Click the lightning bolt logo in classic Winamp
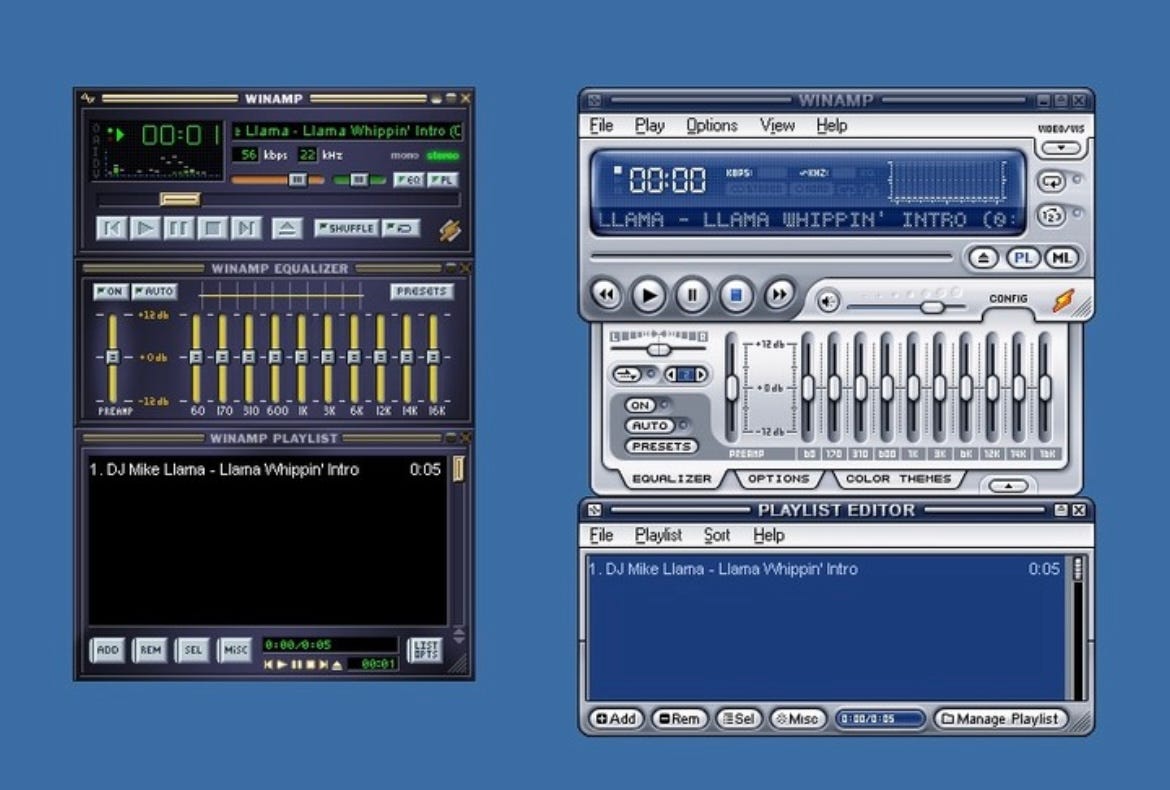The height and width of the screenshot is (790, 1170). pos(450,230)
